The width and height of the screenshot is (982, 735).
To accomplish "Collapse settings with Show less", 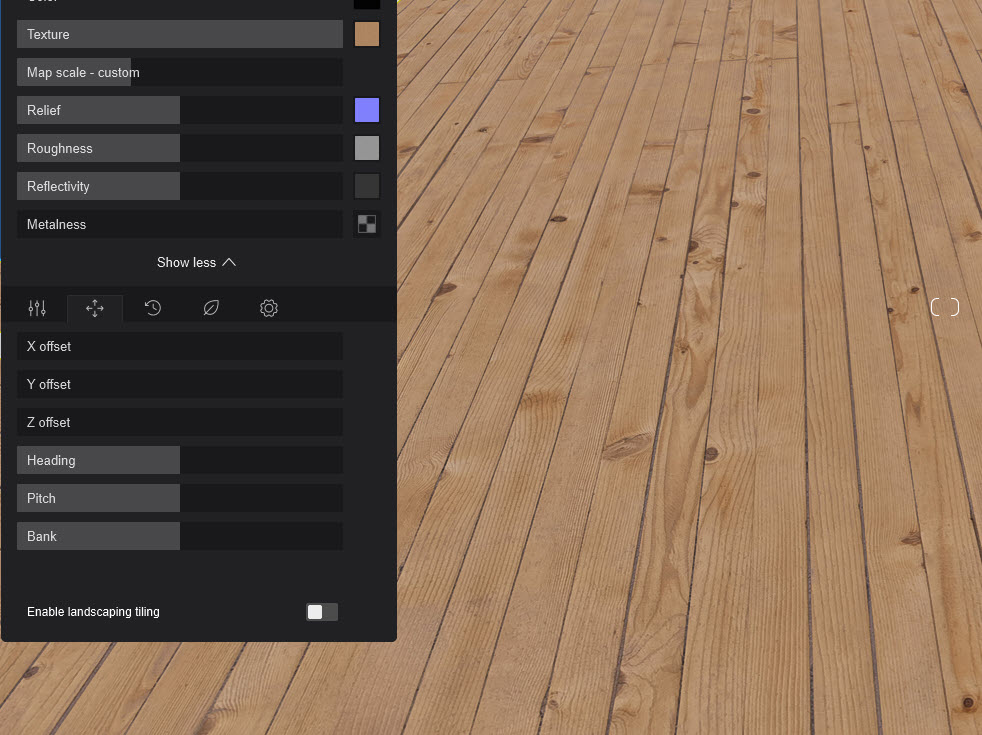I will [197, 262].
